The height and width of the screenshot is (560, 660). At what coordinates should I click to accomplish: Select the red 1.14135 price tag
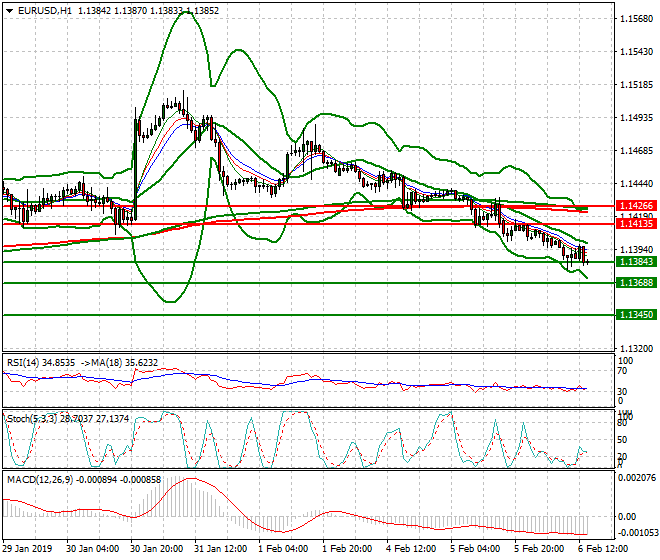pos(635,224)
